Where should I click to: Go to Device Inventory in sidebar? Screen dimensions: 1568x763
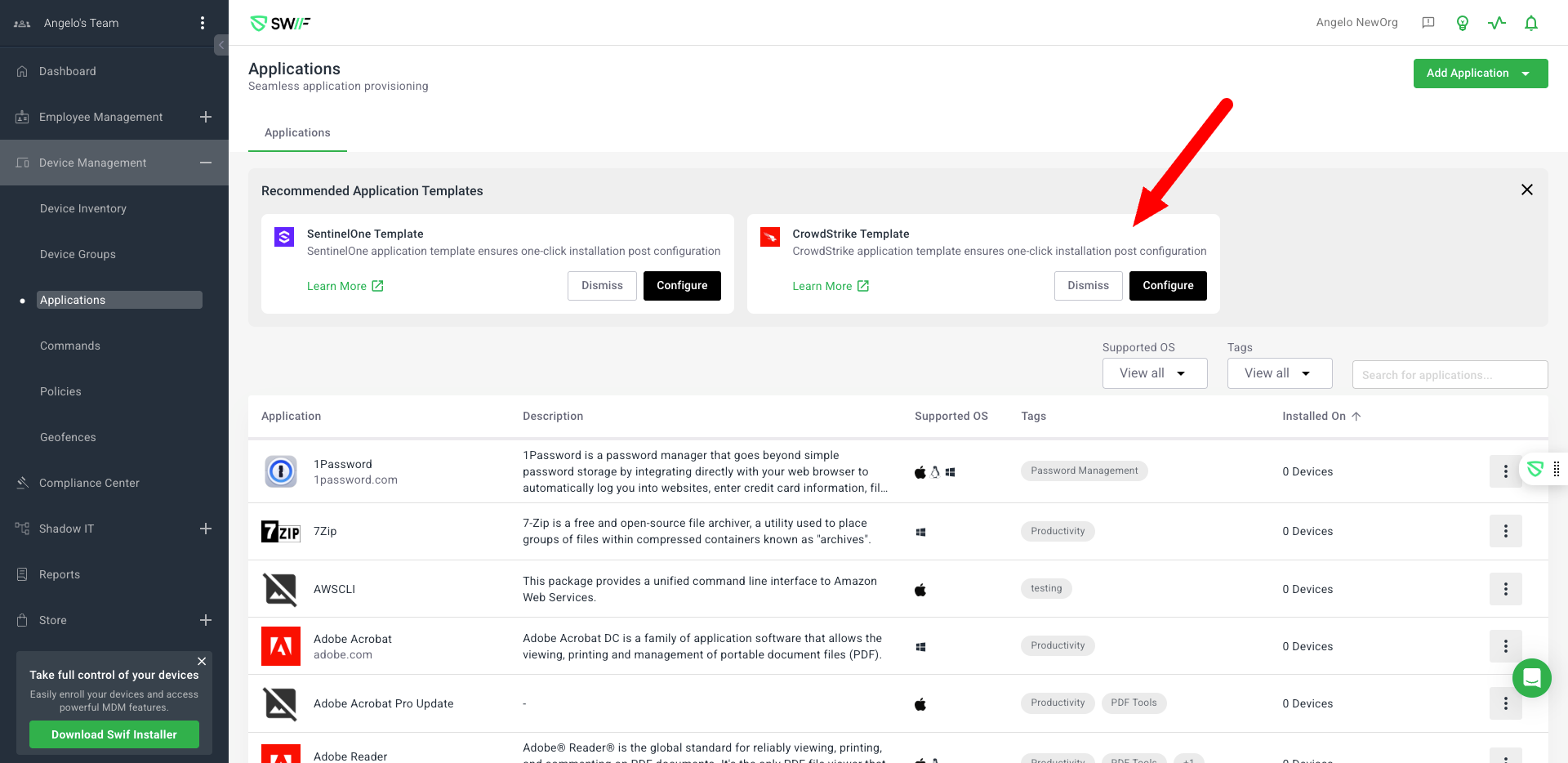(x=83, y=208)
